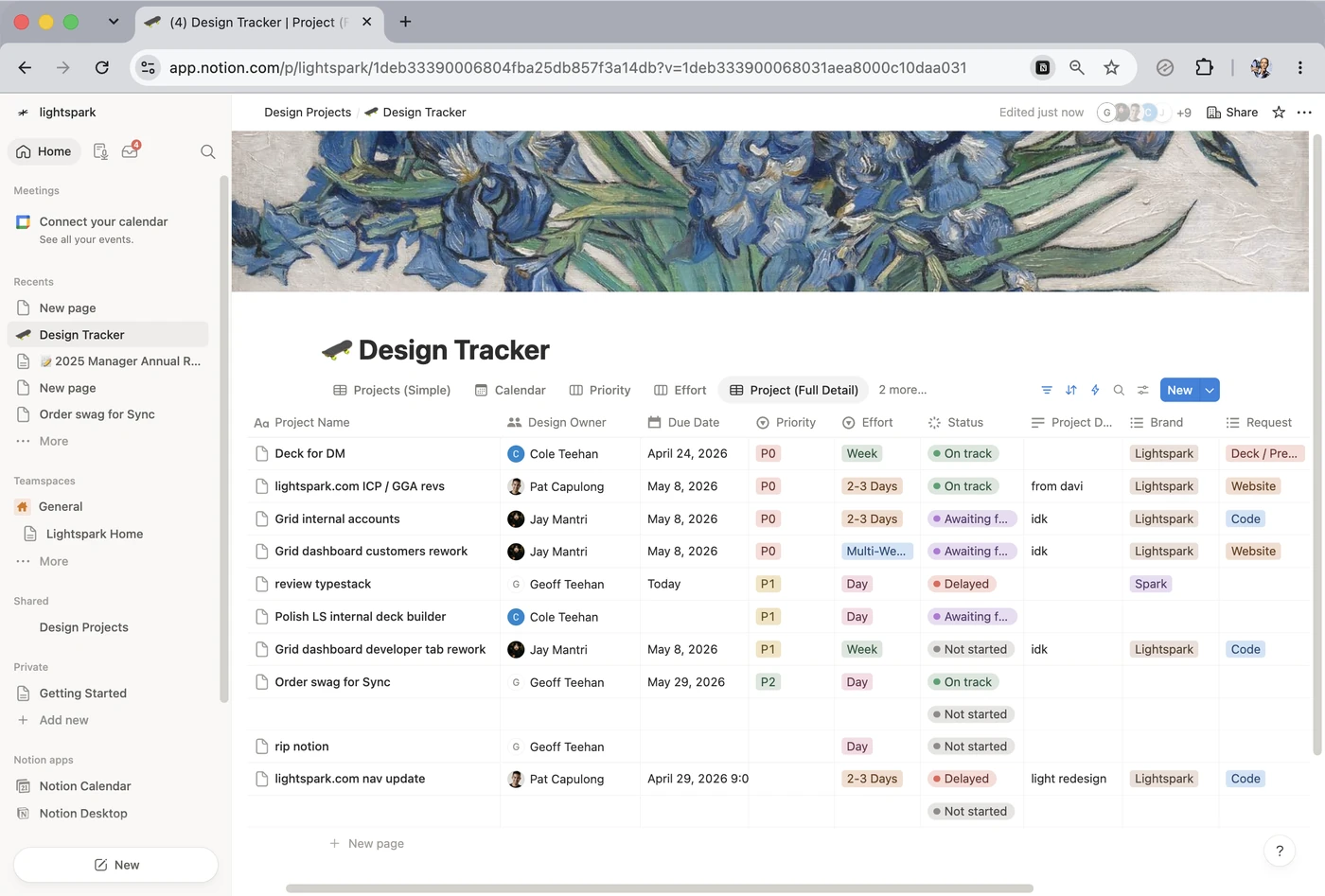The height and width of the screenshot is (896, 1325).
Task: Click the blue New button
Action: click(x=1179, y=390)
